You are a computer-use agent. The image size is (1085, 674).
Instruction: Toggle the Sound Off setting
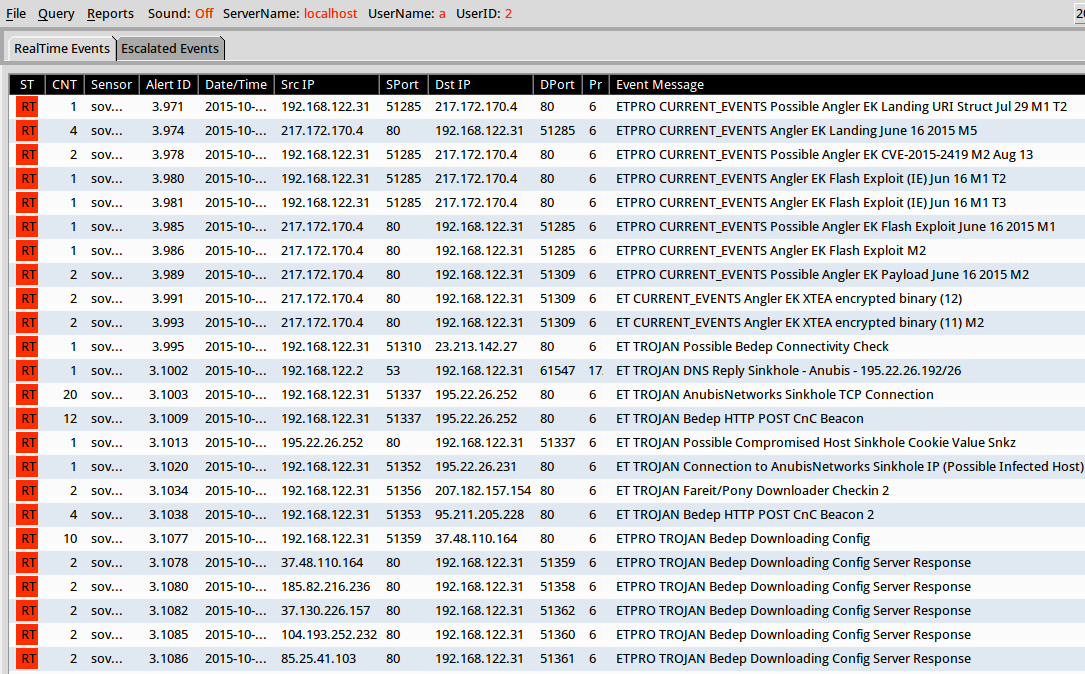(x=203, y=14)
